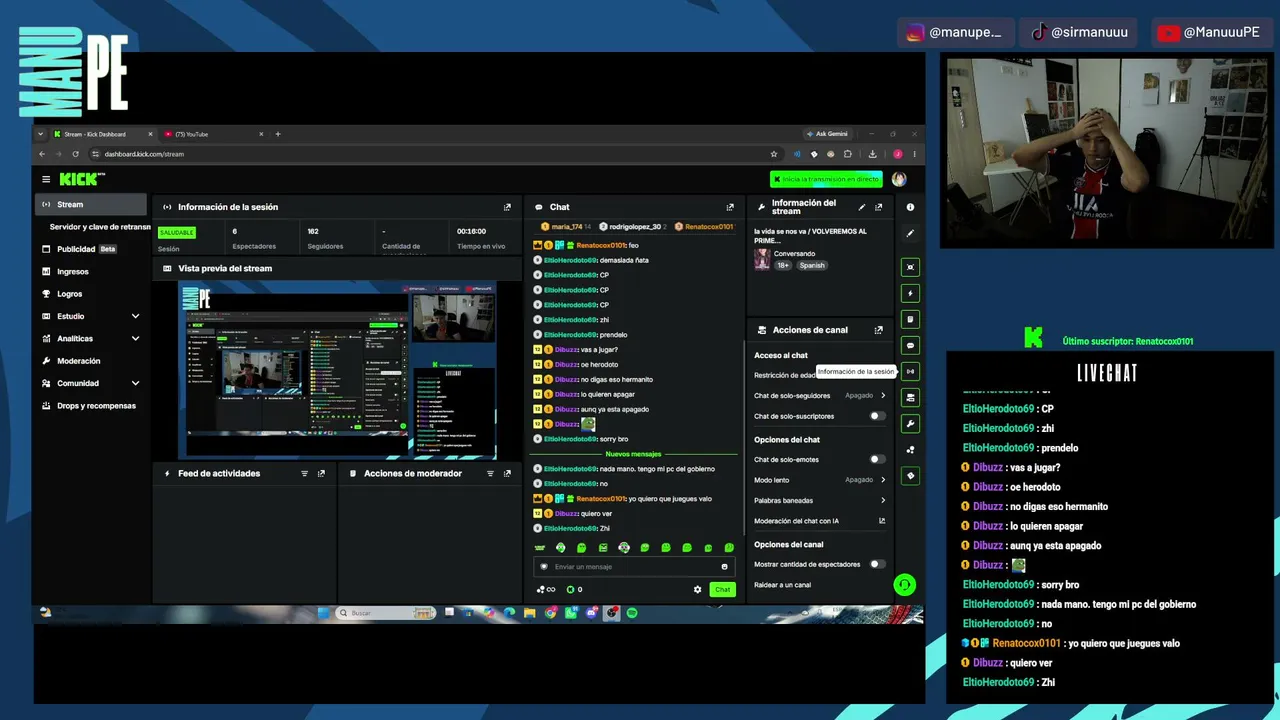Image resolution: width=1280 pixels, height=720 pixels.
Task: Pop out the Información del stream panel
Action: coord(879,207)
